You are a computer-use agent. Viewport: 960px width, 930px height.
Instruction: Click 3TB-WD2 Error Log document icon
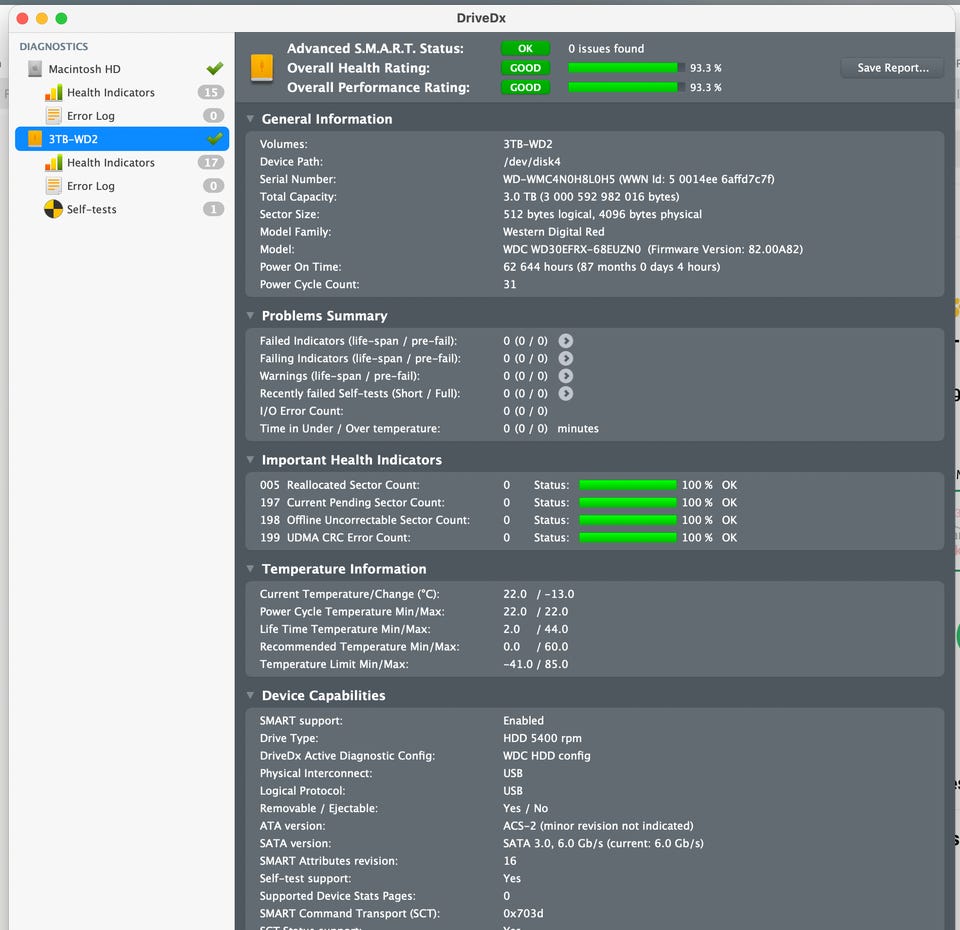click(53, 186)
